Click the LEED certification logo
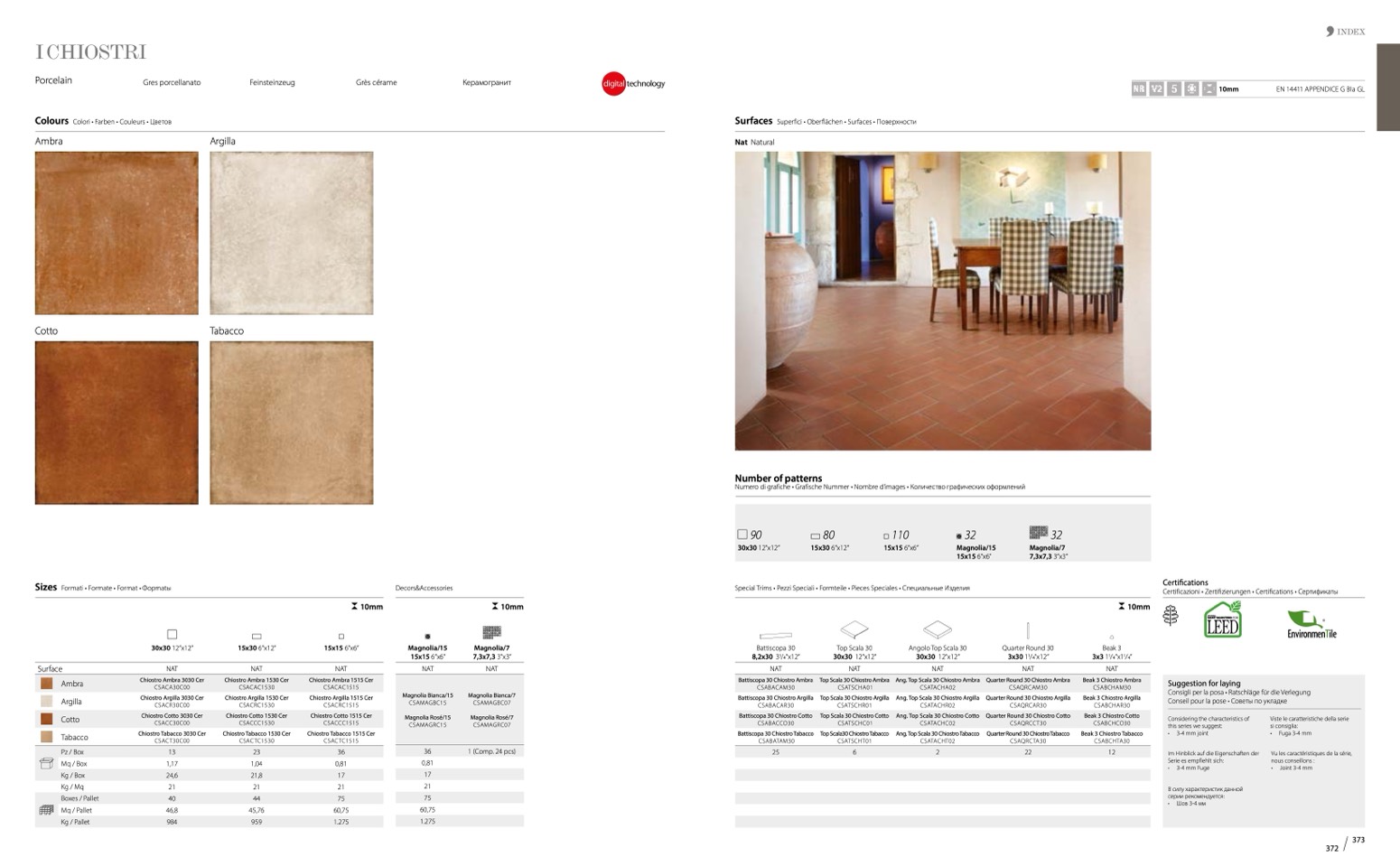 (1222, 620)
